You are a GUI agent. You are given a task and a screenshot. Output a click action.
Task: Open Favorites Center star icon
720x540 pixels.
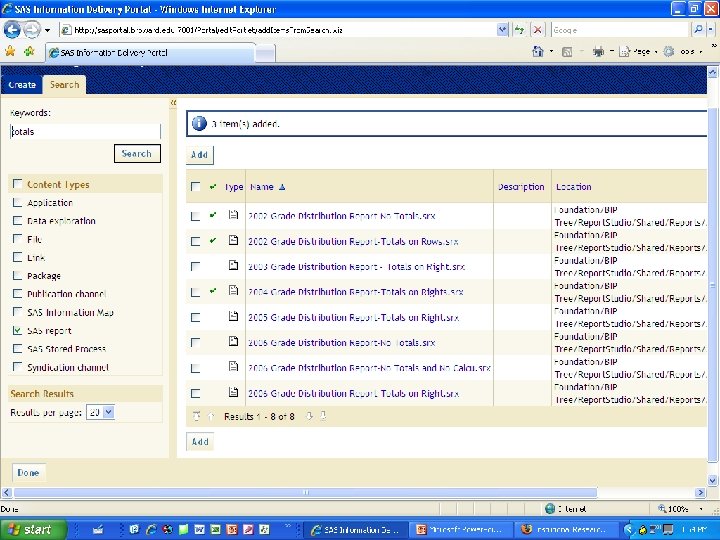point(10,51)
